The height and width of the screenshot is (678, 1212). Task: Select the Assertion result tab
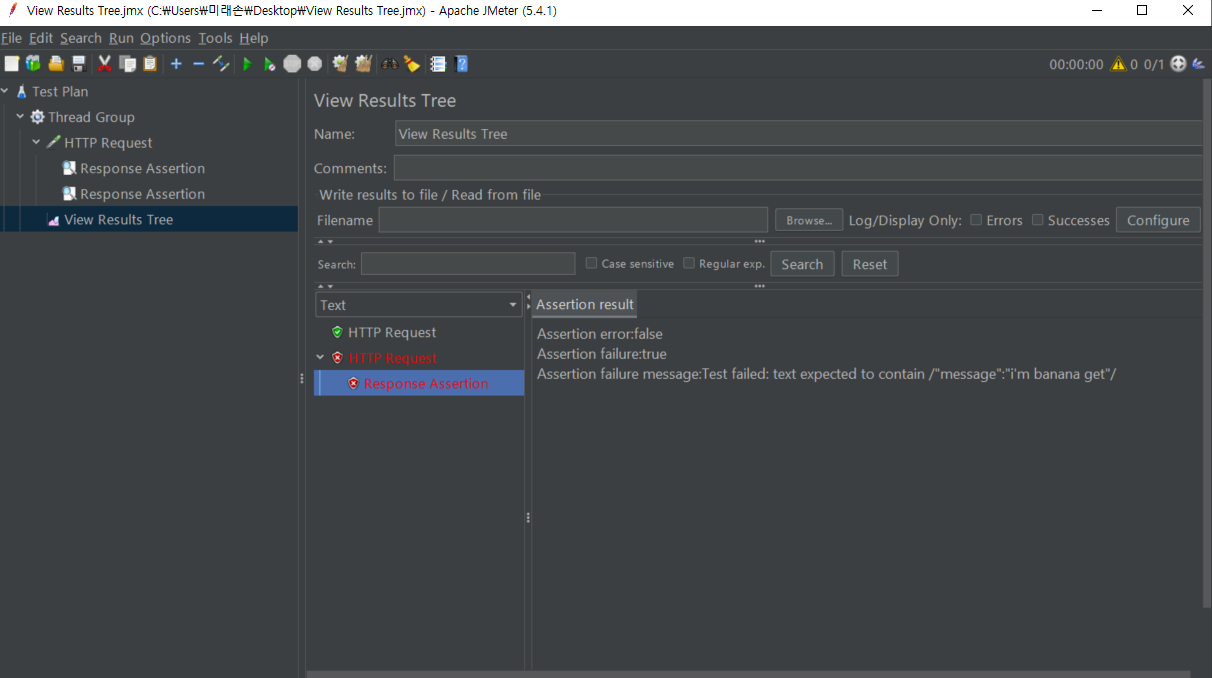[x=585, y=304]
